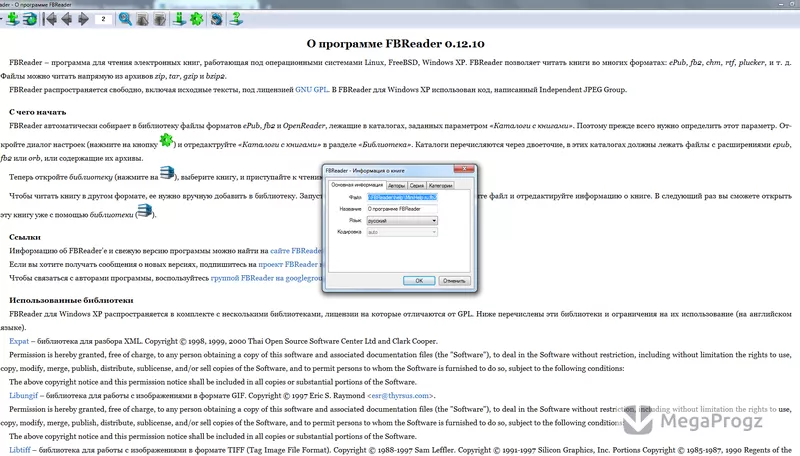Switch to the Авторы tab
The height and width of the screenshot is (456, 800).
396,186
